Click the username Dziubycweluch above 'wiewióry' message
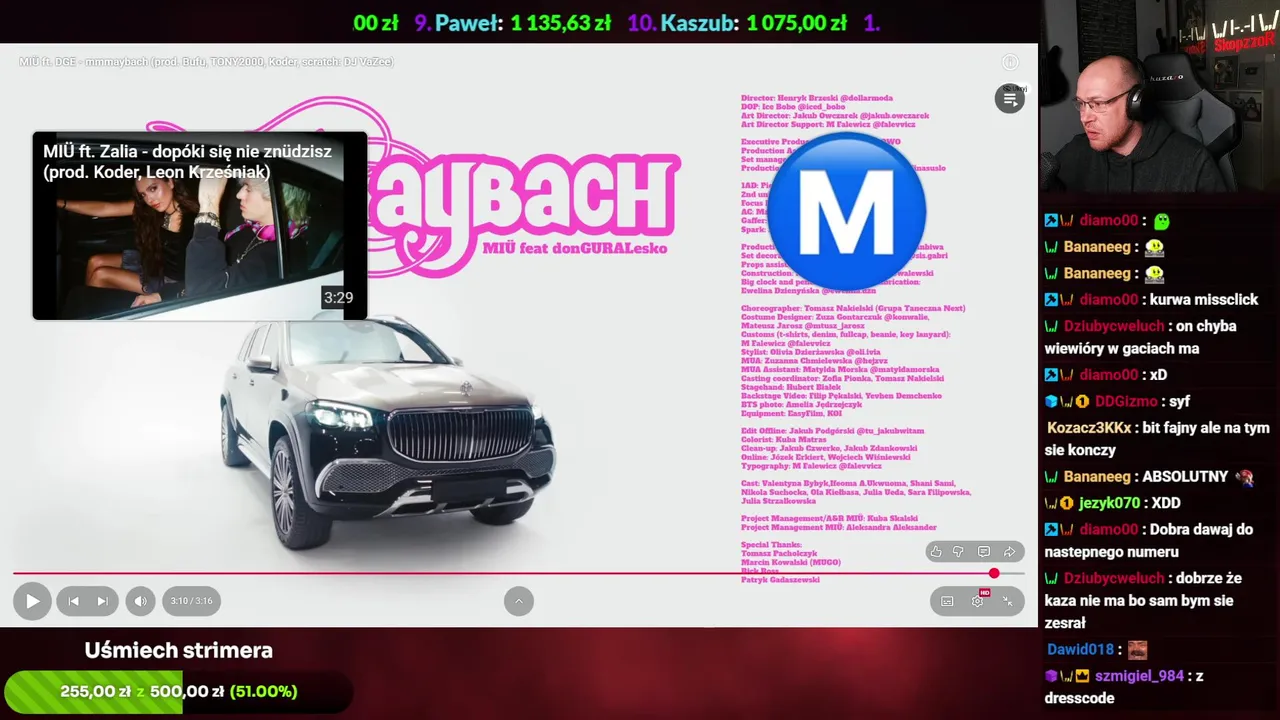Image resolution: width=1280 pixels, height=720 pixels. point(1114,326)
